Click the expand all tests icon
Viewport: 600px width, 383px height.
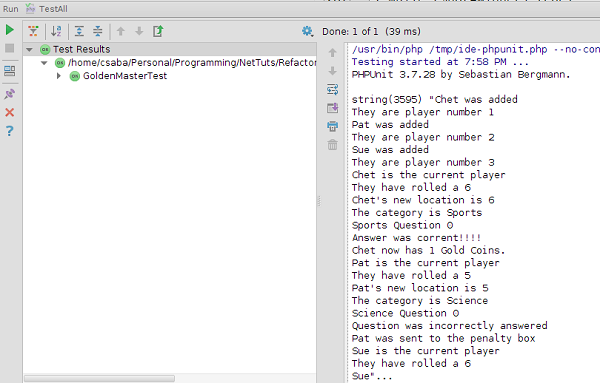pos(79,31)
